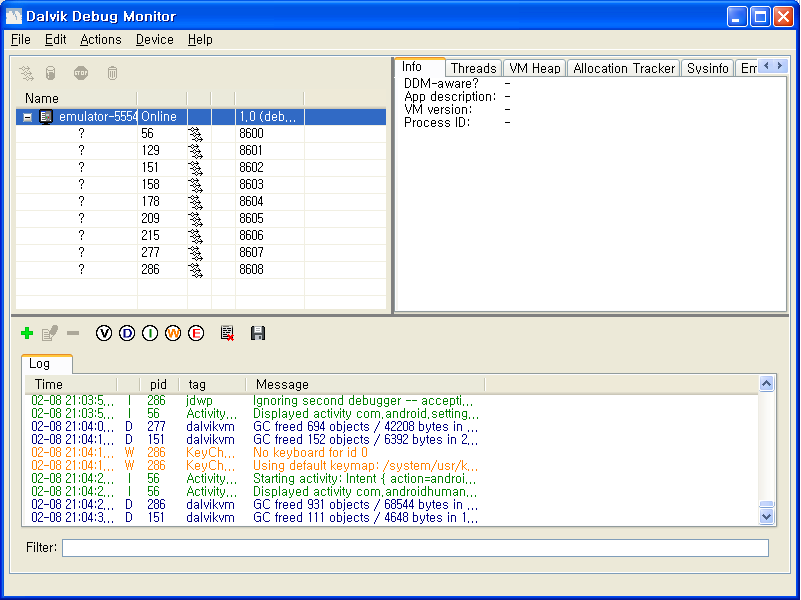
Task: Open the File menu
Action: tap(21, 40)
